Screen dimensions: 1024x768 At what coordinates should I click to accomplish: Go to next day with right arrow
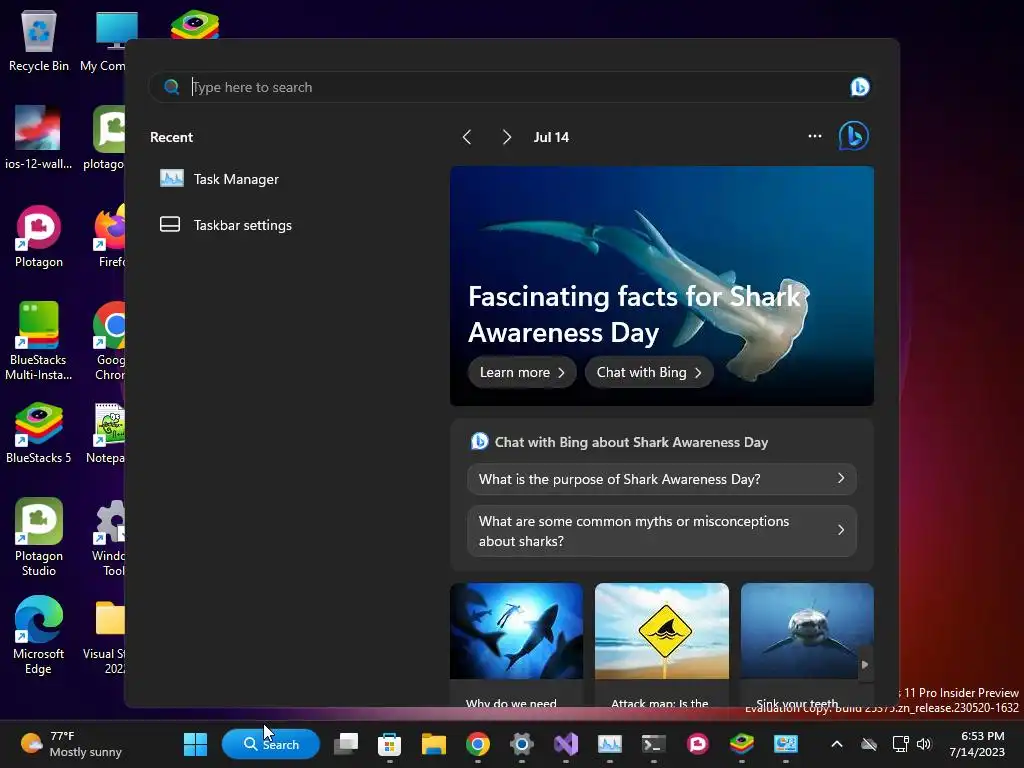(x=507, y=137)
